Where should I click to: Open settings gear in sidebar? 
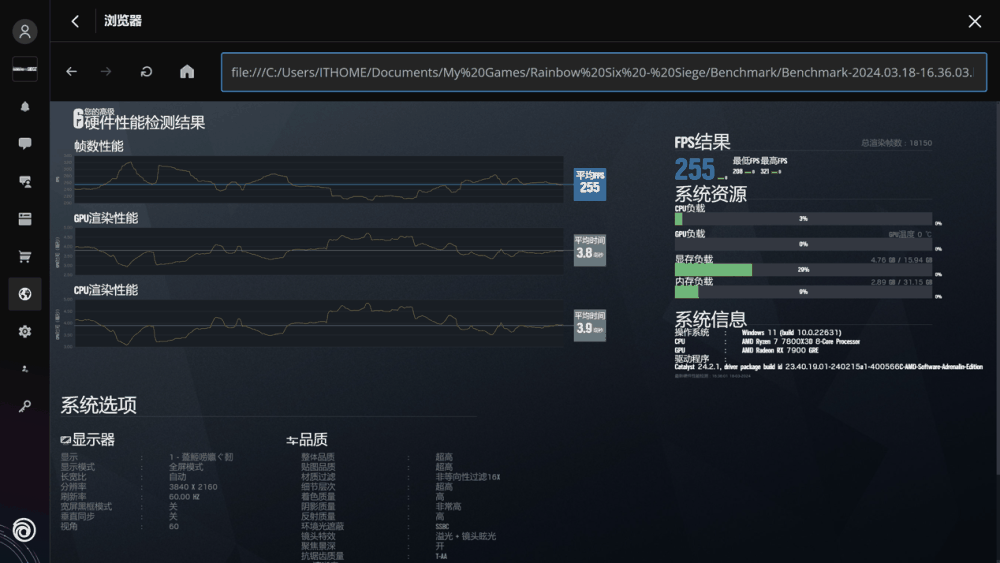click(25, 332)
